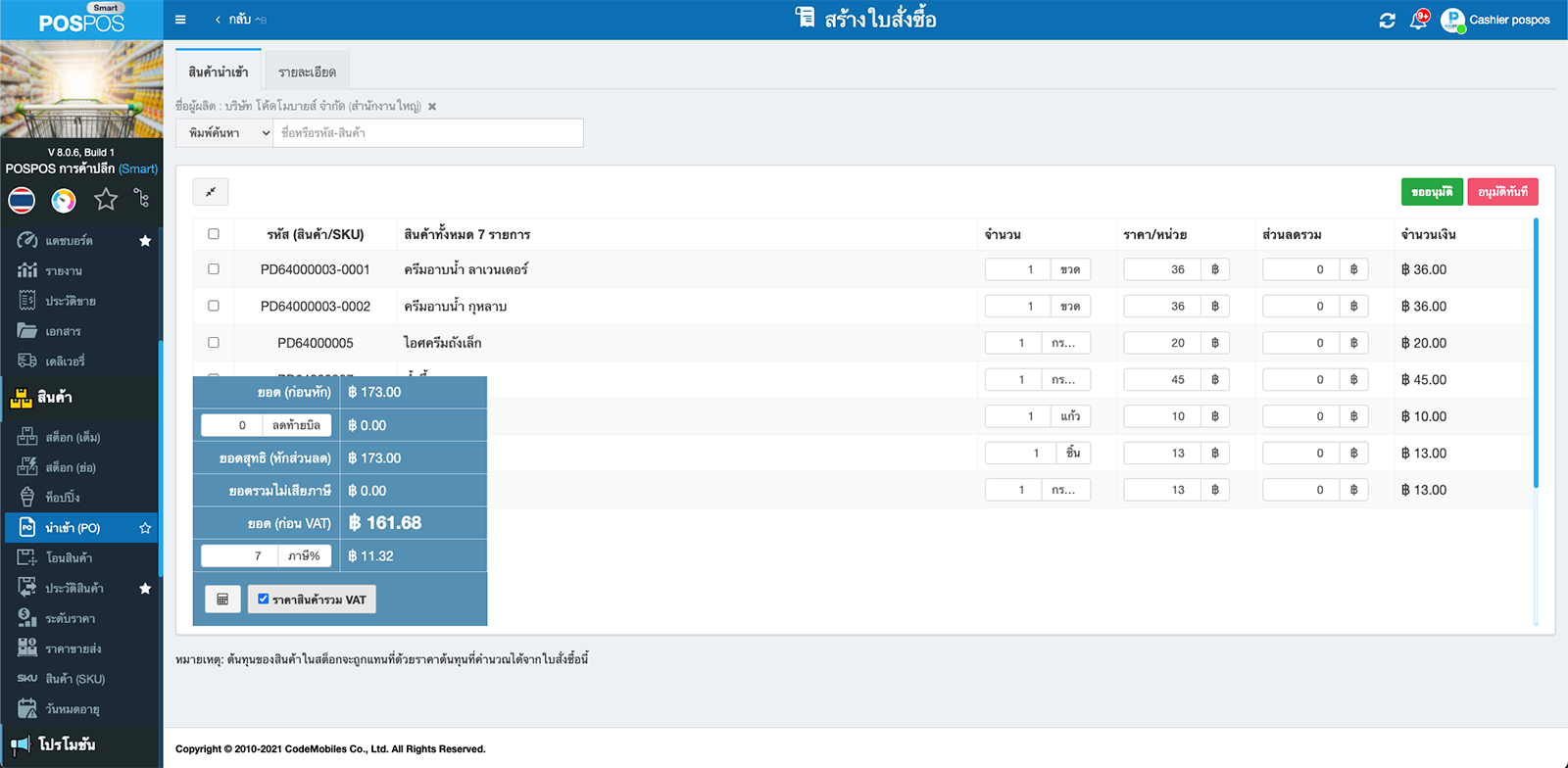Click the collapse table view icon
This screenshot has height=768, width=1568.
[211, 192]
